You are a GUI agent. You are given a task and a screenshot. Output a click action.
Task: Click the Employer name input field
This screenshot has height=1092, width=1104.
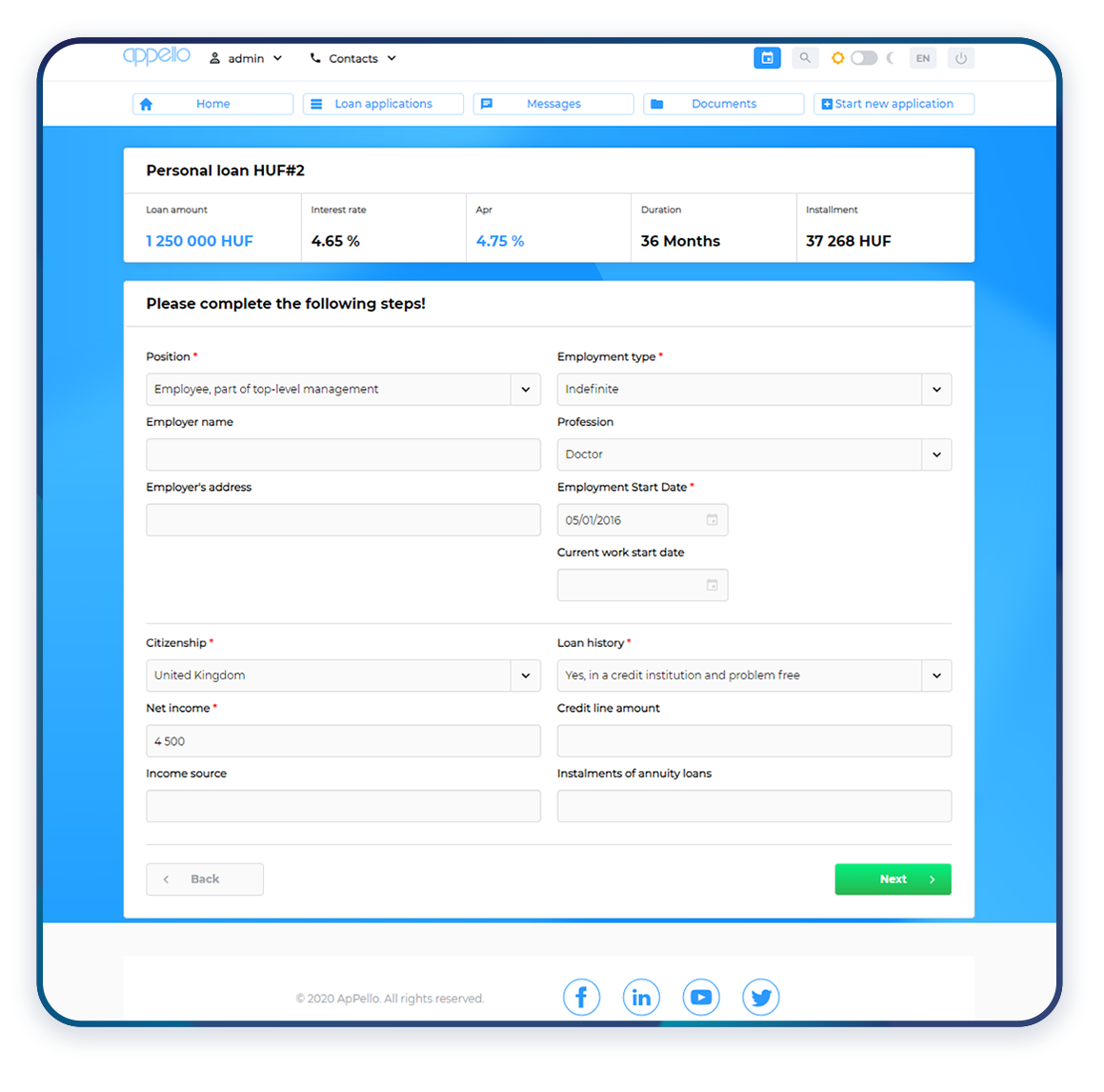click(343, 455)
